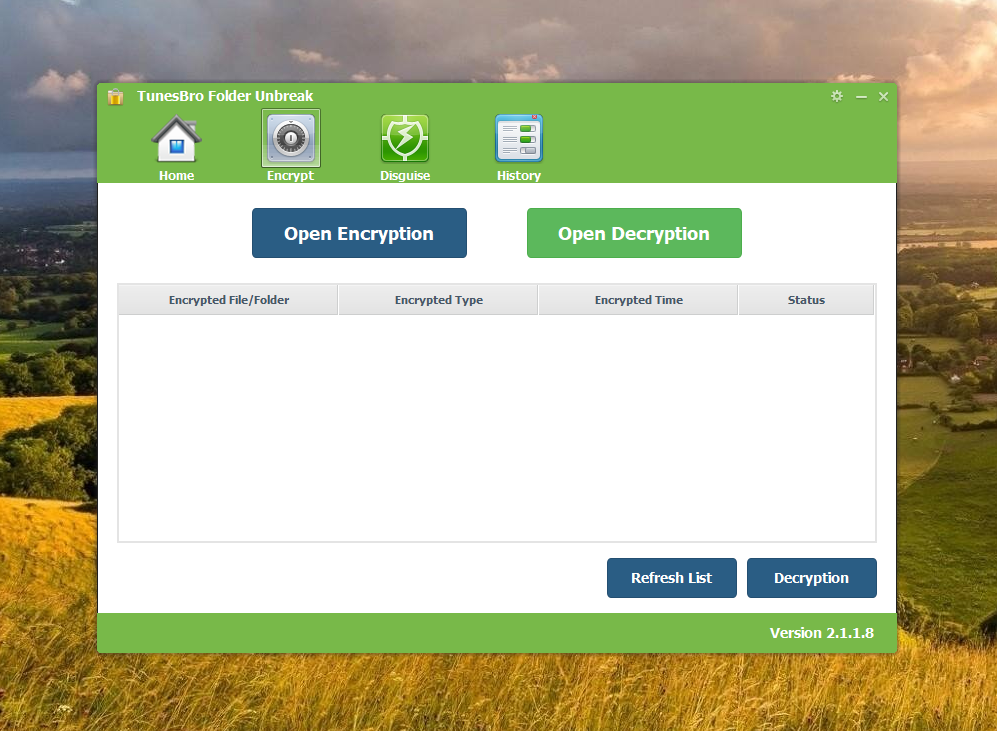This screenshot has width=997, height=731.
Task: Minimize the TunesBro Folder Unbreak window
Action: pyautogui.click(x=861, y=97)
